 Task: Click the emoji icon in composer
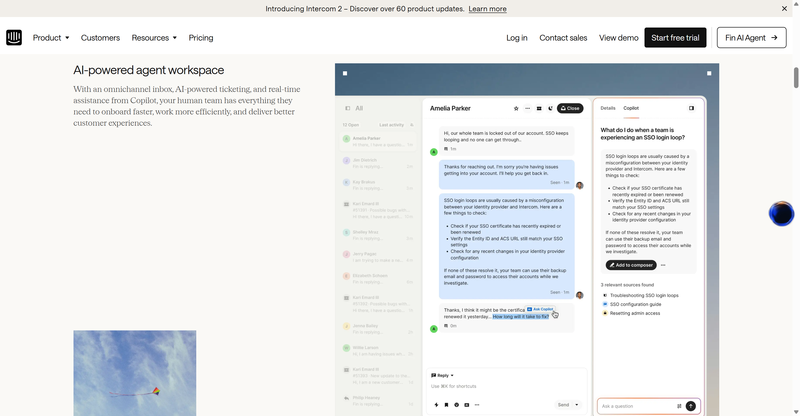tap(457, 405)
